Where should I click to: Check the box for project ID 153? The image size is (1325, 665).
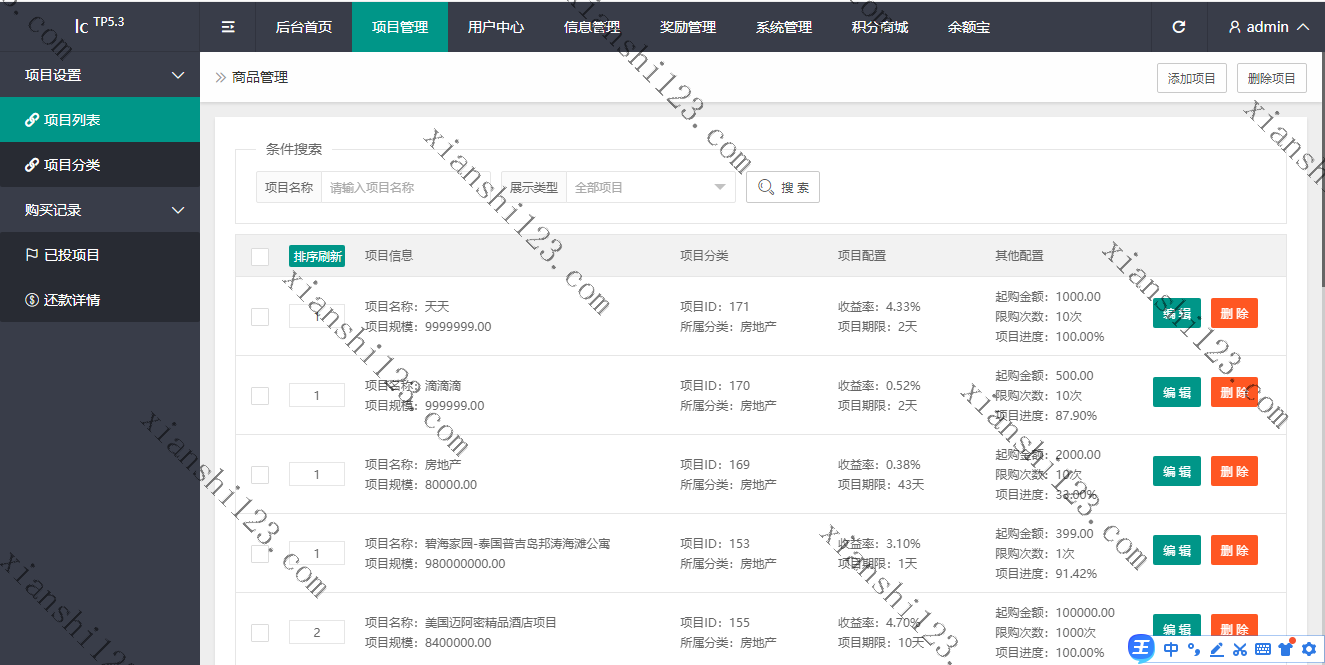tap(260, 554)
